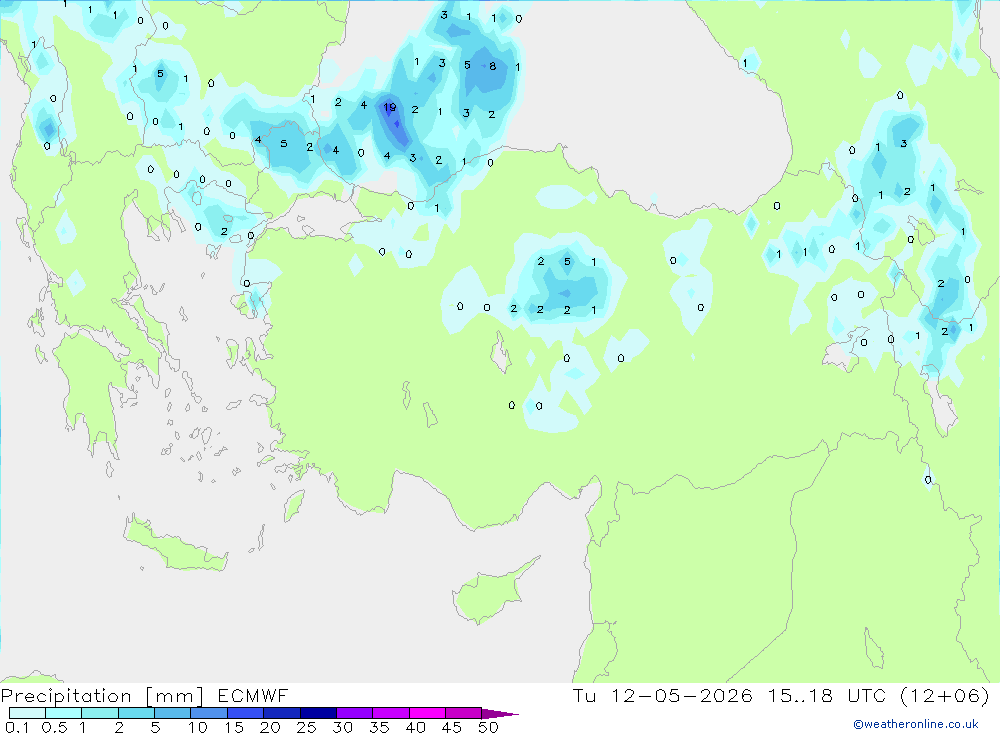Select the '10' legend scale label

click(198, 727)
